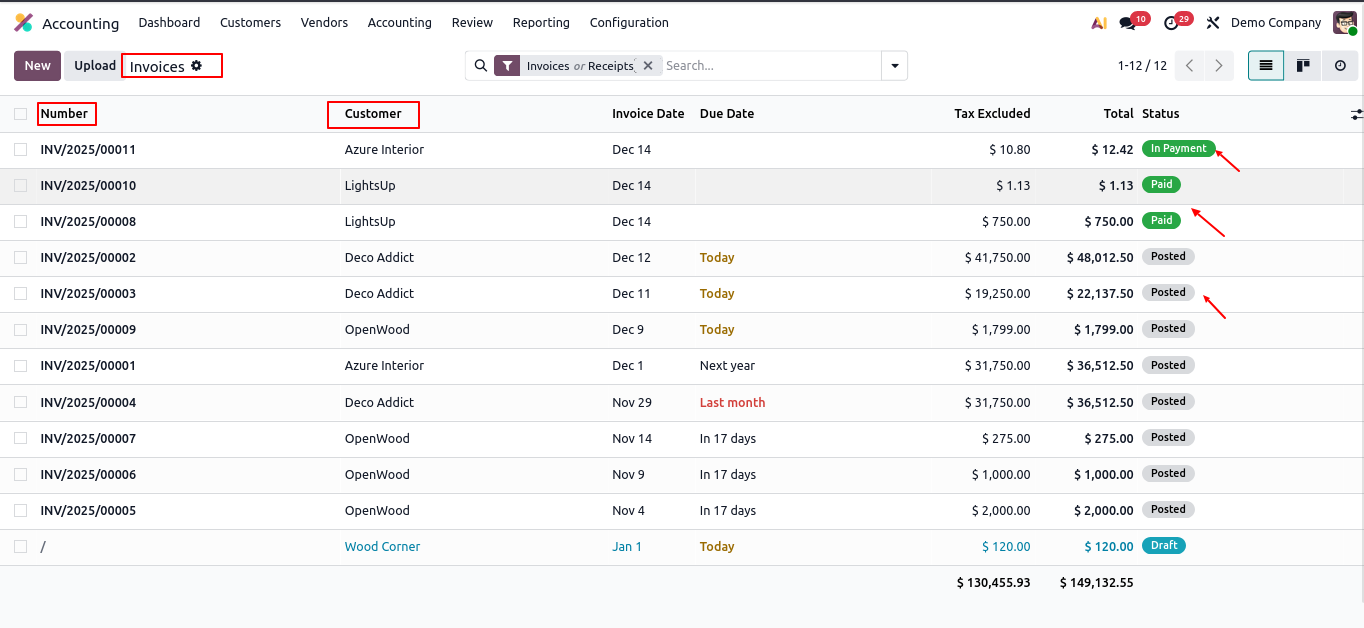
Task: Open the activities clock icon
Action: [1171, 23]
